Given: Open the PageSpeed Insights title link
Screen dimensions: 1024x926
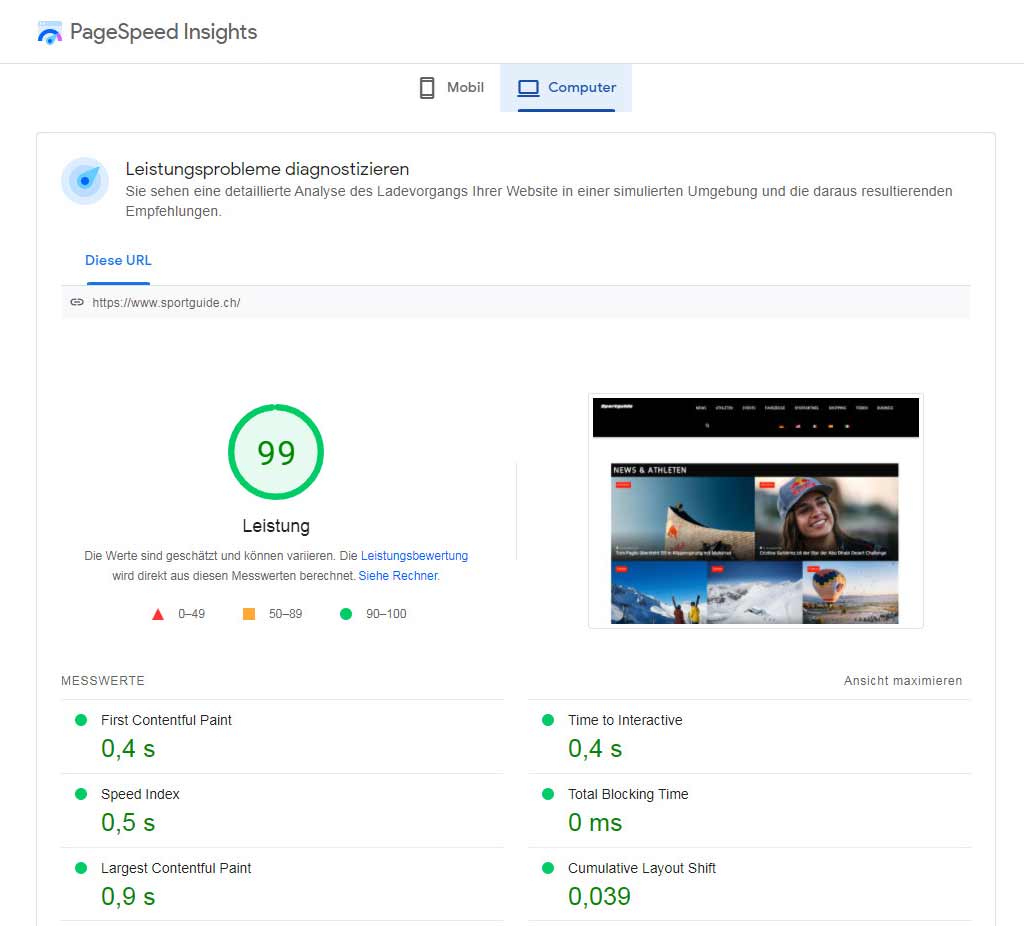Looking at the screenshot, I should click(163, 32).
